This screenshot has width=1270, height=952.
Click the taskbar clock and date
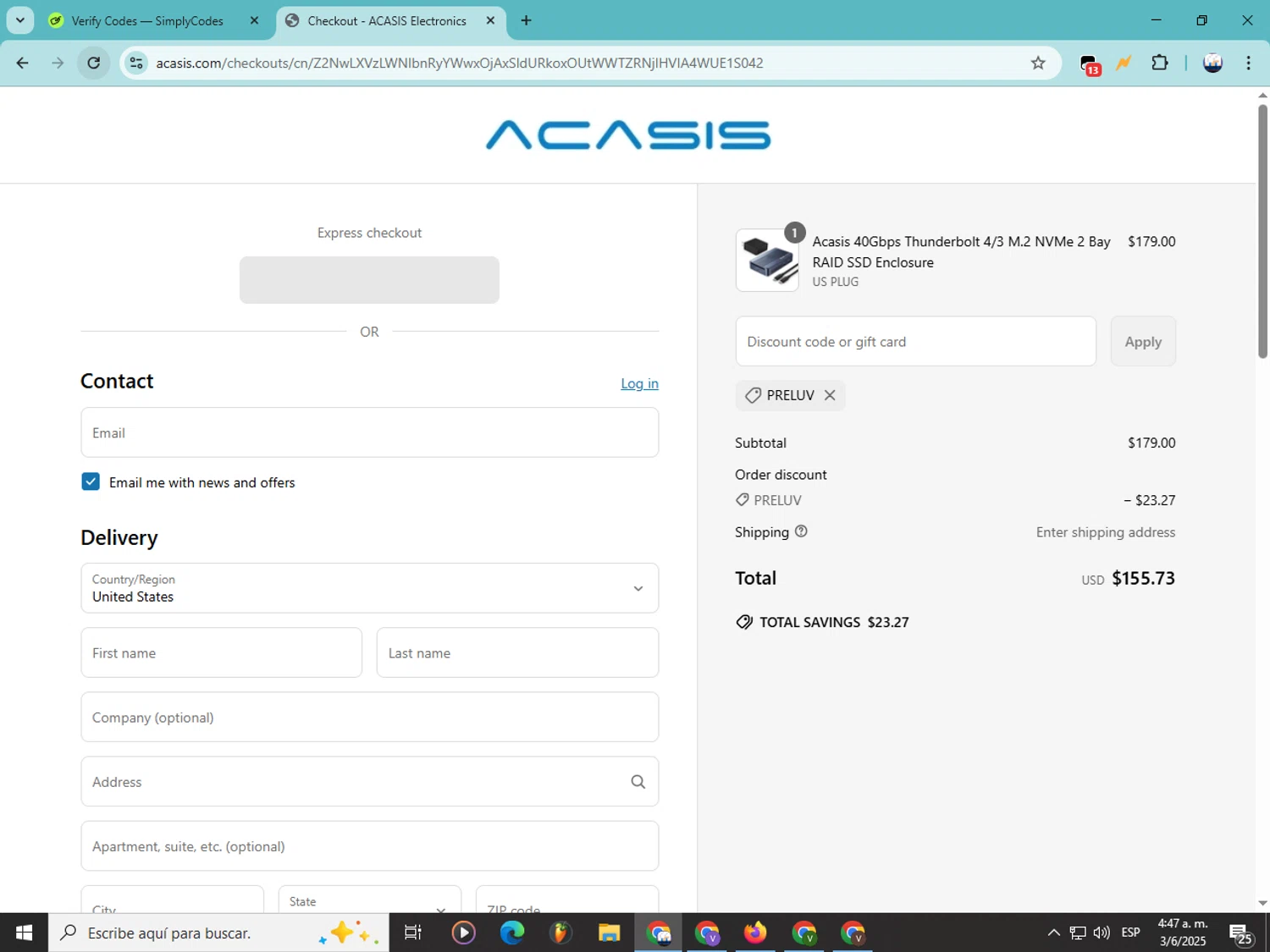(1183, 933)
